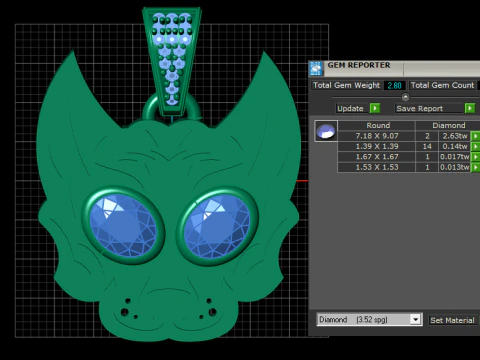
Task: Click the Gem Reporter panel icon
Action: [x=316, y=68]
